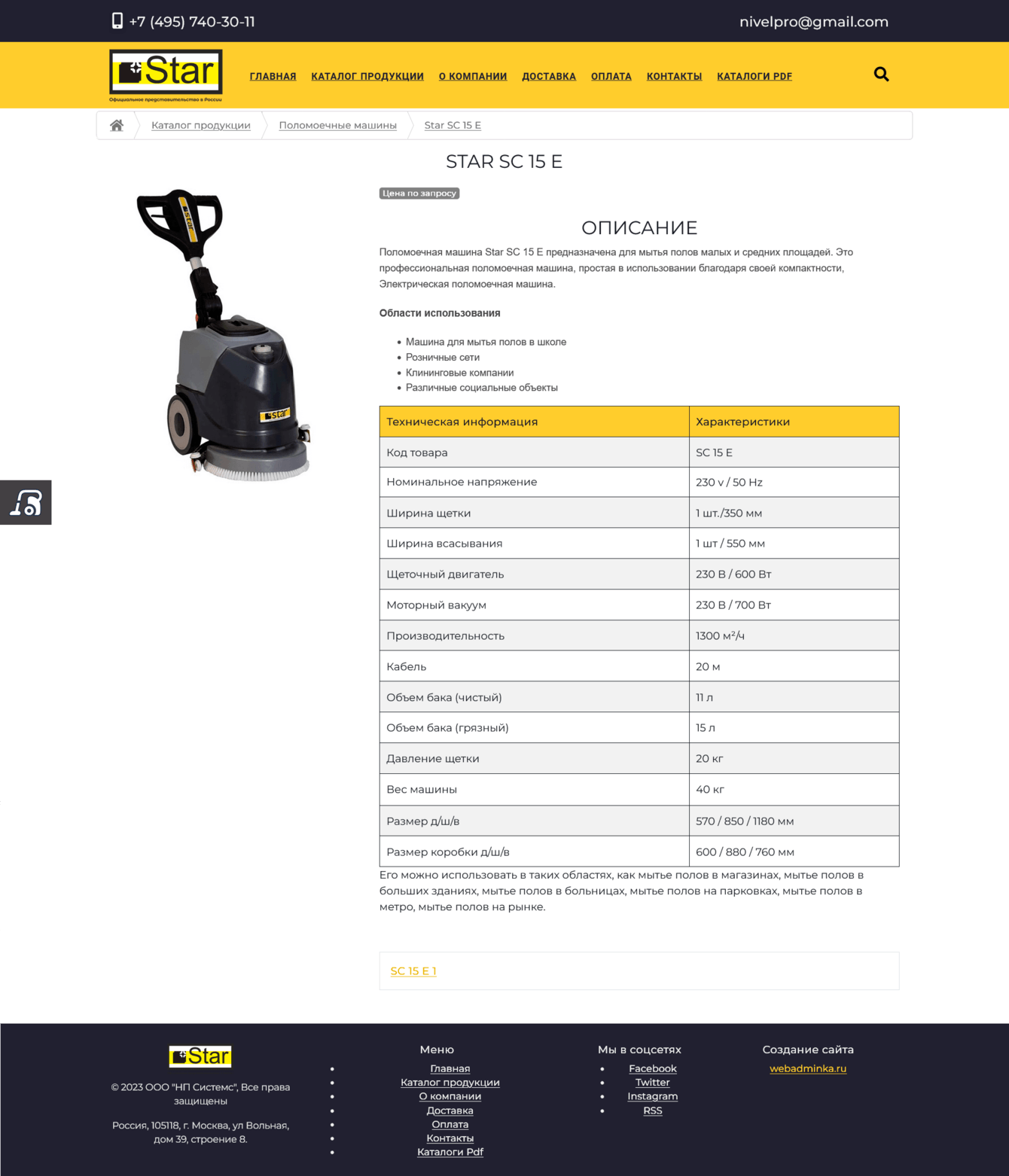Open the RSS feed link
The width and height of the screenshot is (1009, 1176).
click(x=653, y=1110)
